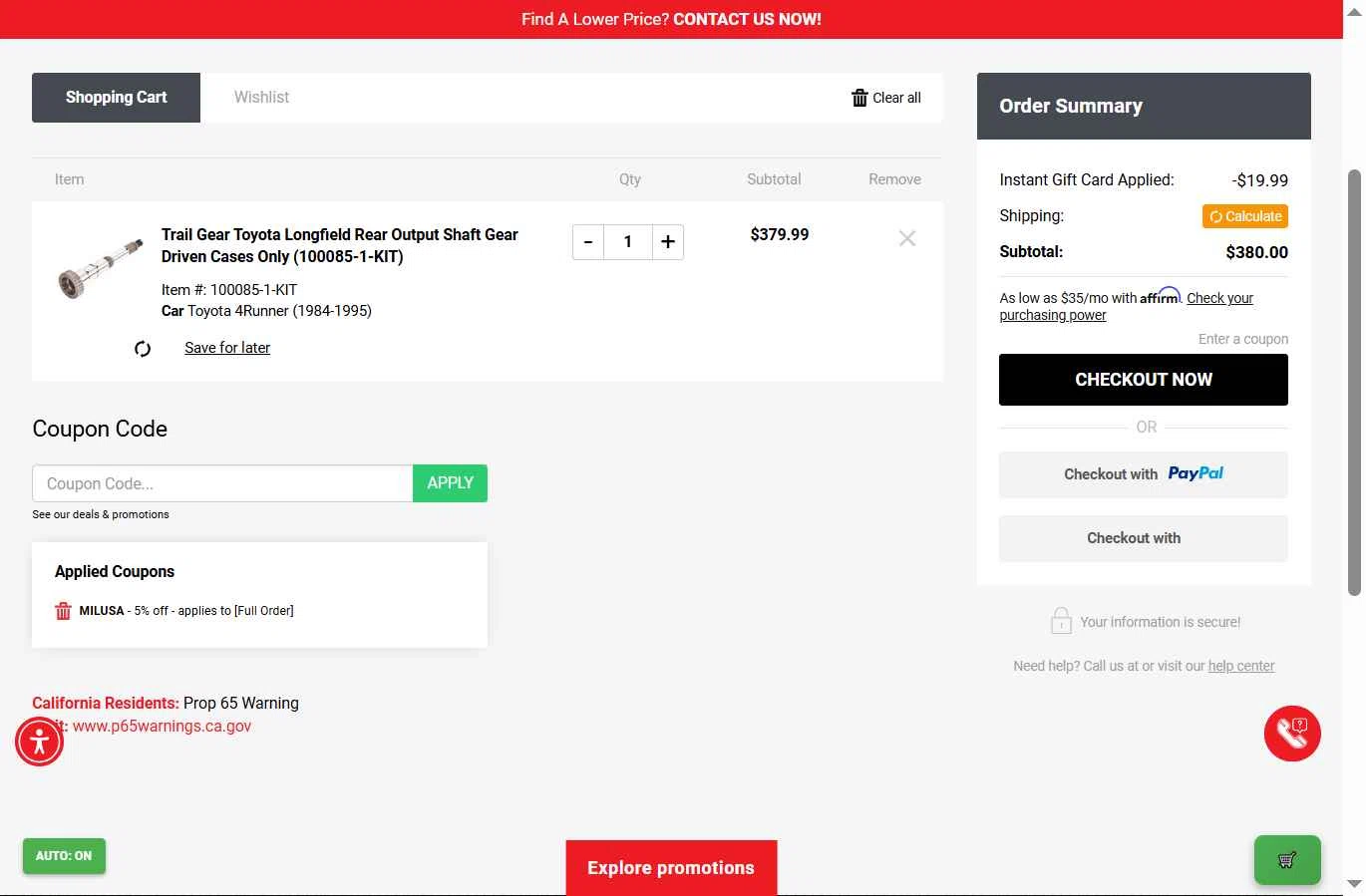Delete the MILUSA coupon via red trash icon
Image resolution: width=1366 pixels, height=896 pixels.
click(63, 611)
